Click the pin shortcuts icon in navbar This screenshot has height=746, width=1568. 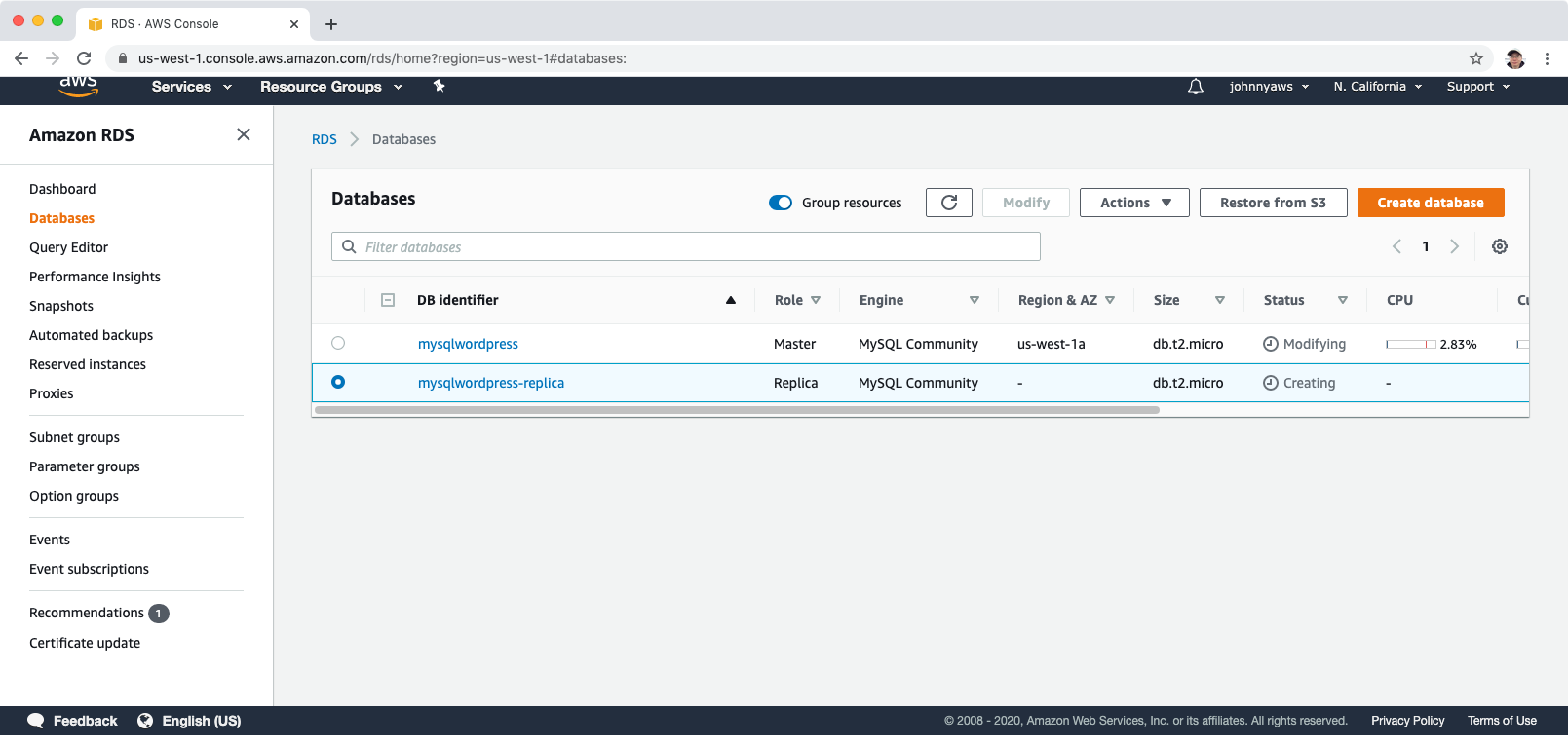coord(440,87)
